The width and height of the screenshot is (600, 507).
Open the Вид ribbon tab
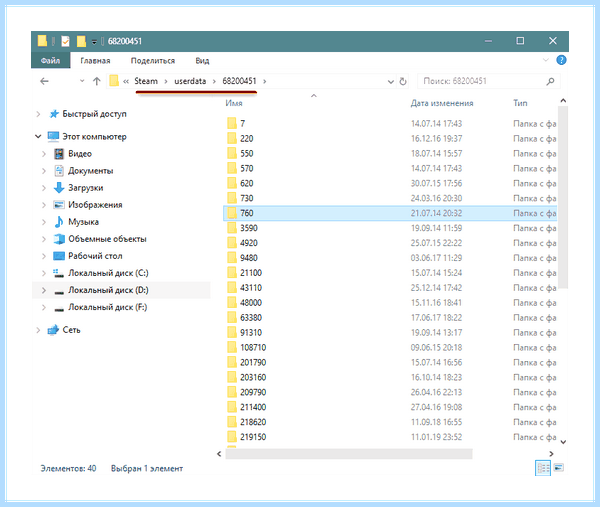click(202, 60)
